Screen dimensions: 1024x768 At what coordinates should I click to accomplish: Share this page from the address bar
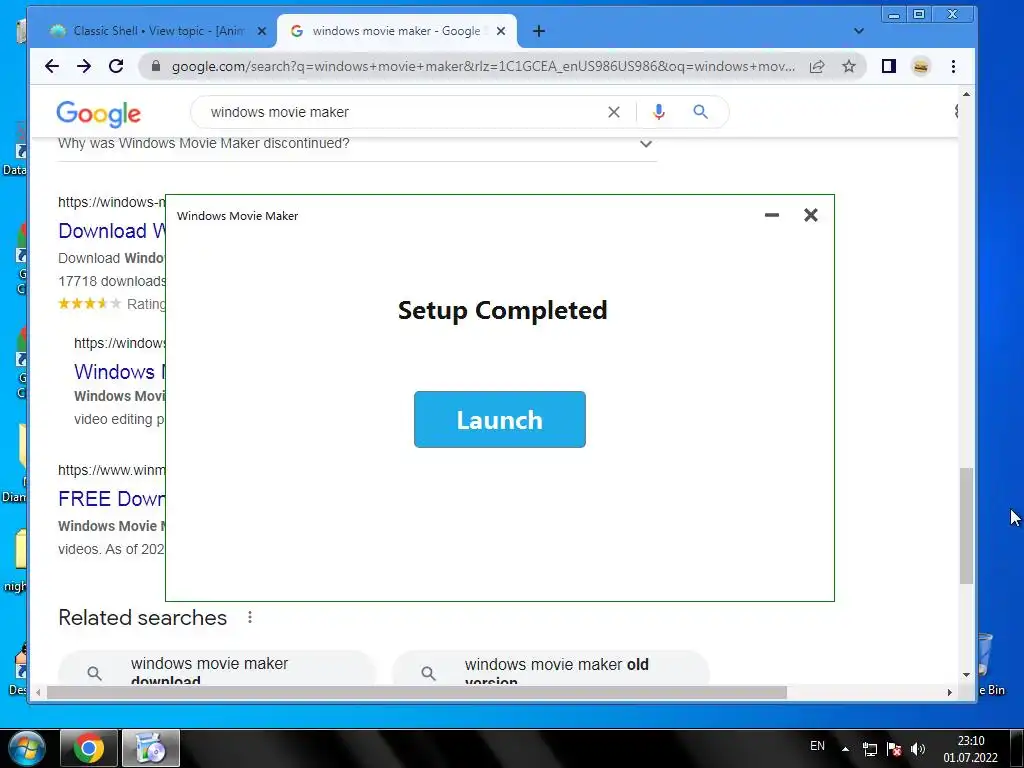[x=817, y=66]
